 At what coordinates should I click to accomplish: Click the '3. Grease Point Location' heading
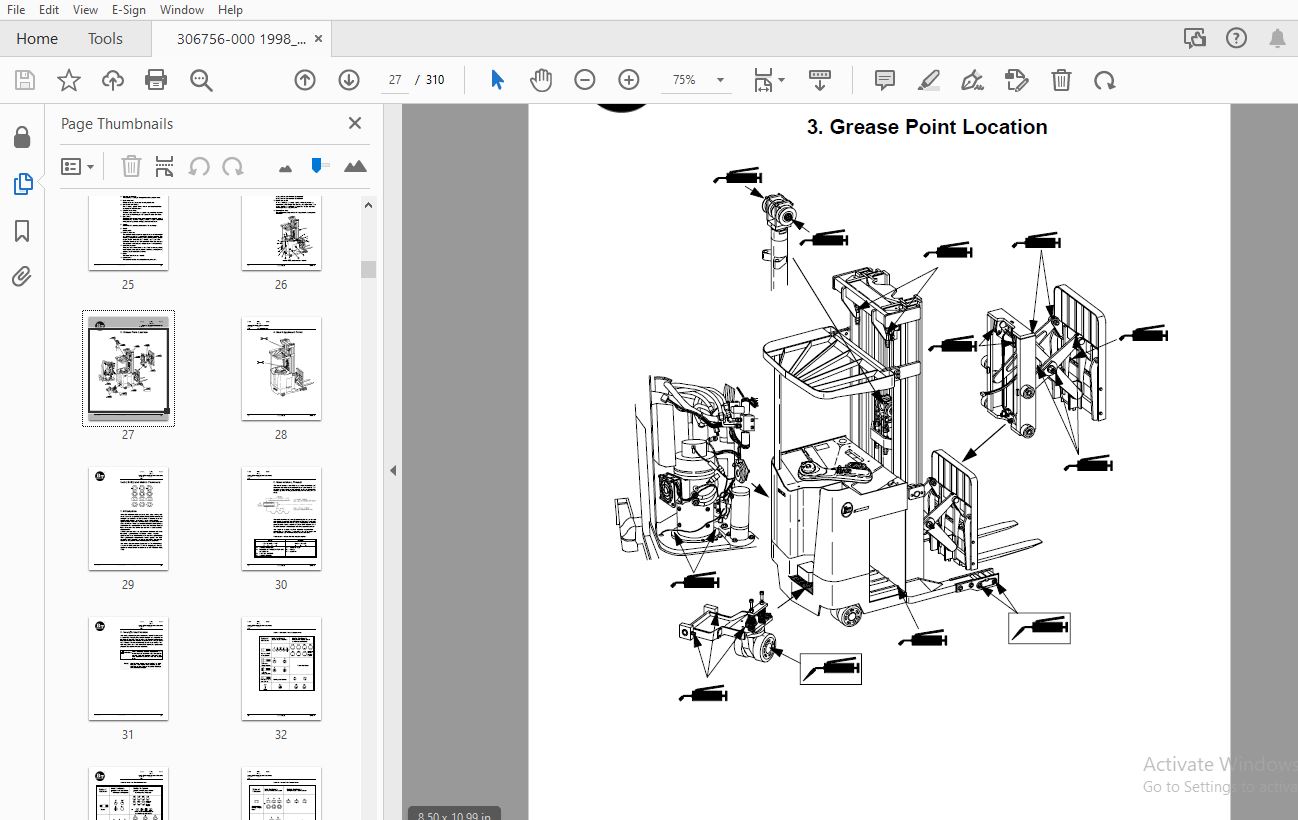pyautogui.click(x=927, y=127)
